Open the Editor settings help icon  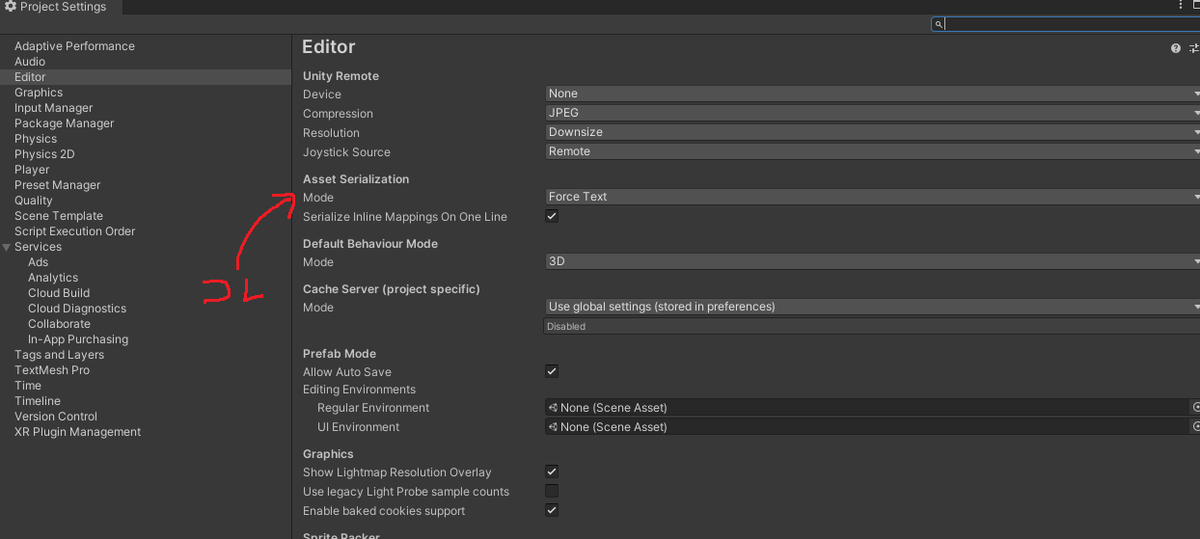[1176, 48]
